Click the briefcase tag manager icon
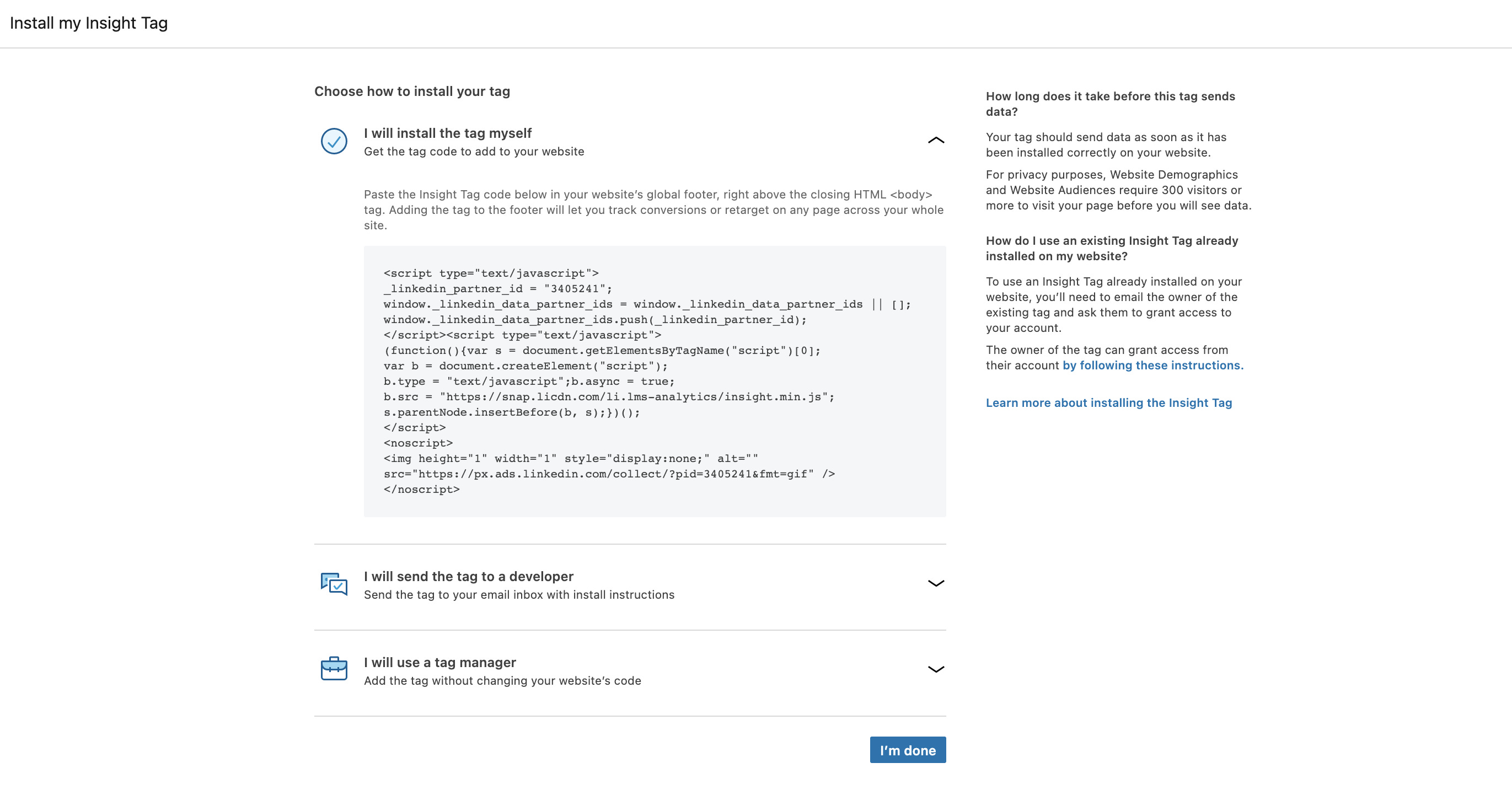The width and height of the screenshot is (1512, 795). (x=334, y=669)
